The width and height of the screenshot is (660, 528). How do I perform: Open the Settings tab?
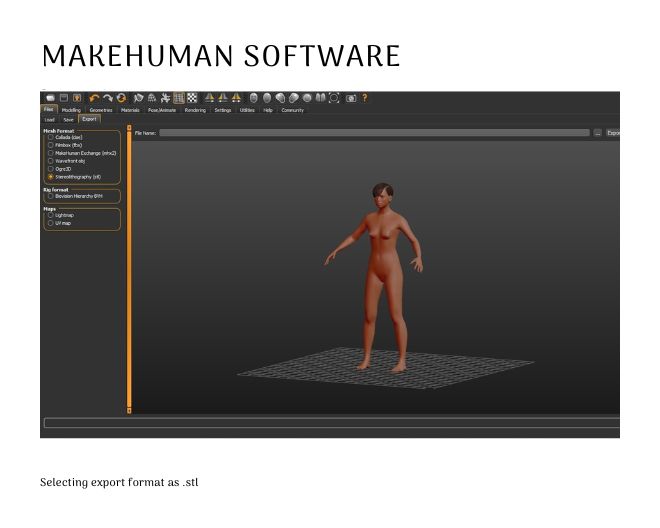click(x=223, y=110)
